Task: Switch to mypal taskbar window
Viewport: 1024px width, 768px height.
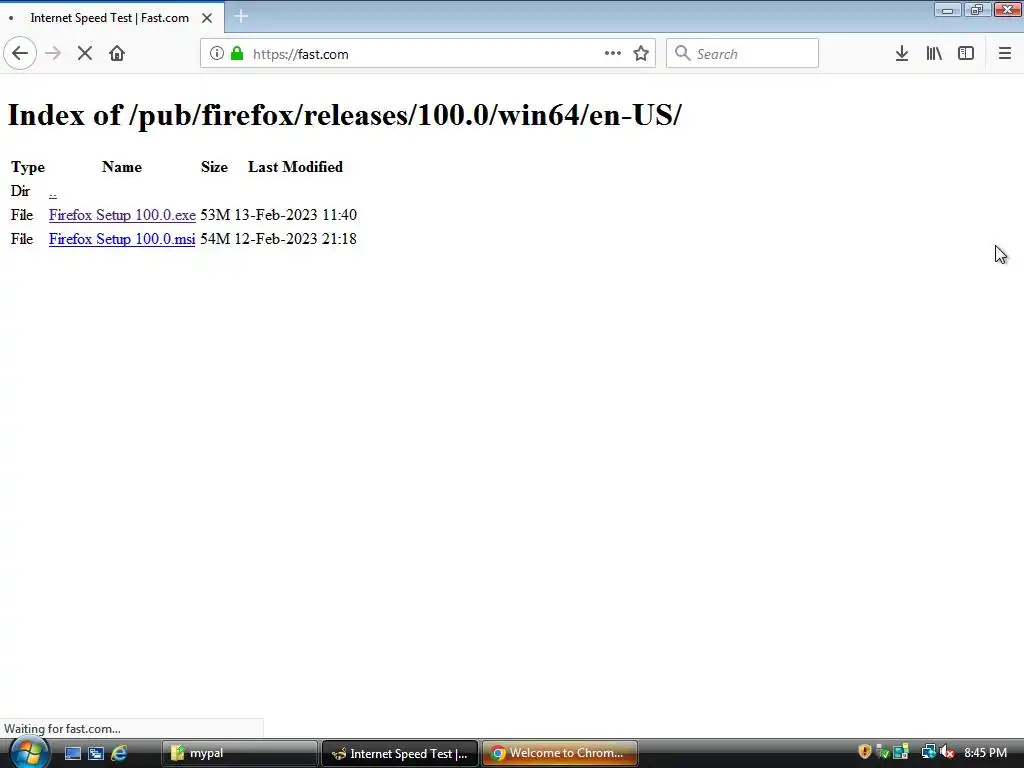Action: click(x=239, y=754)
